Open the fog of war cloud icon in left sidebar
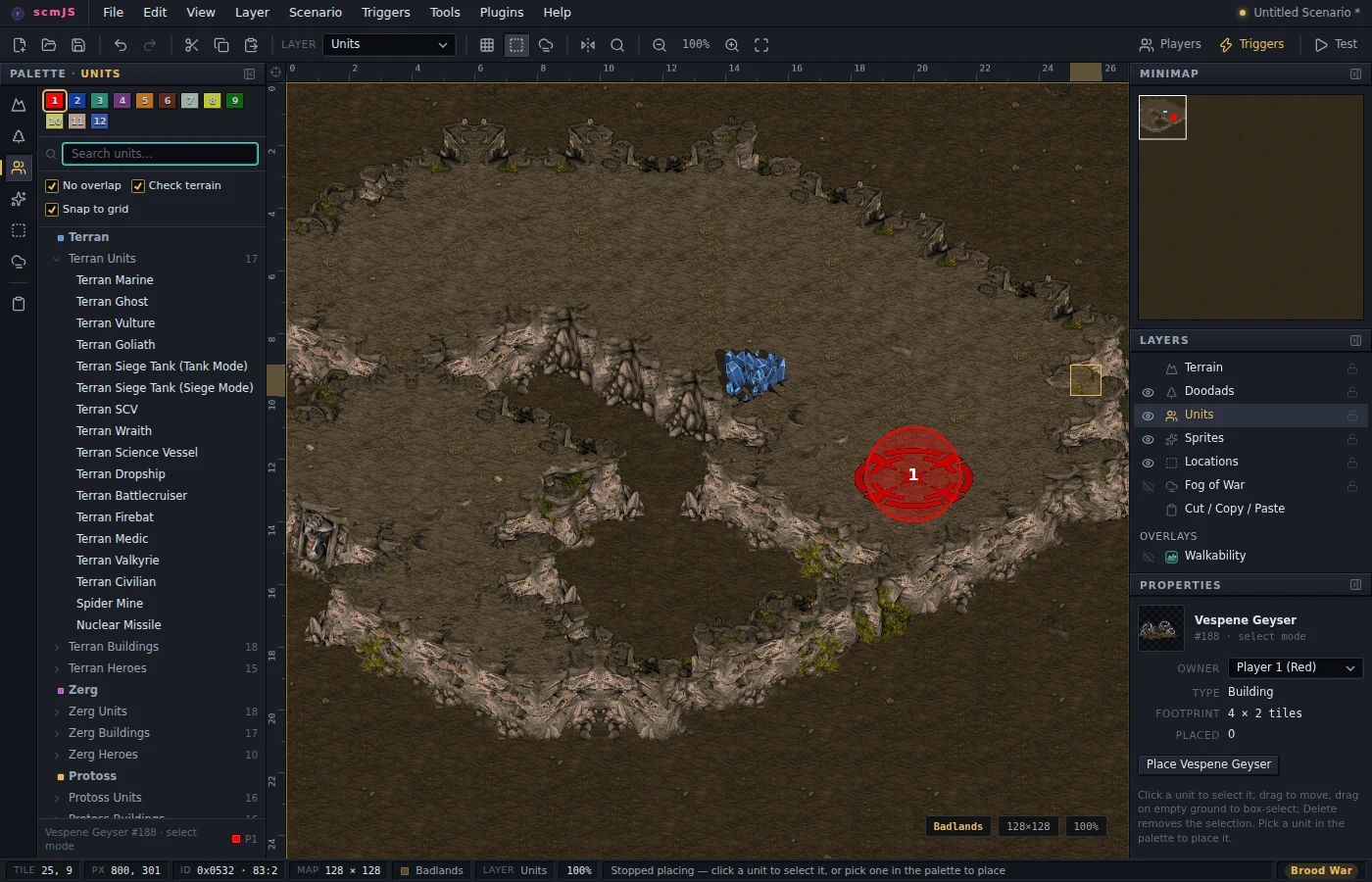 (19, 262)
